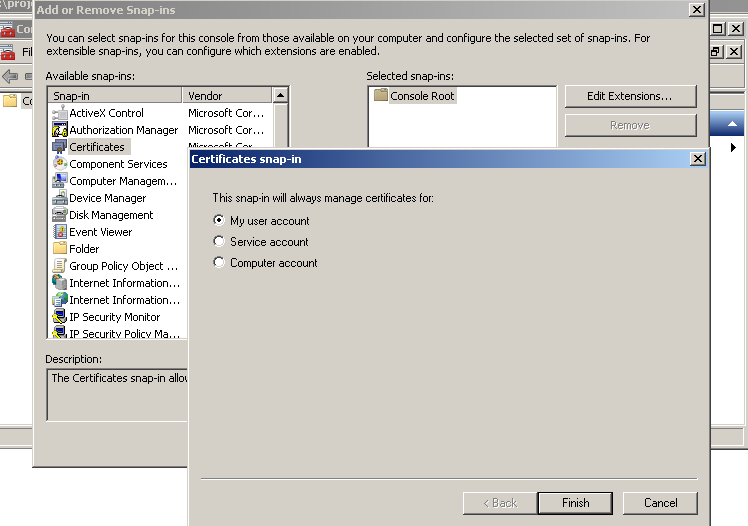Select the Device Manager icon
This screenshot has height=526, width=748.
(60, 198)
